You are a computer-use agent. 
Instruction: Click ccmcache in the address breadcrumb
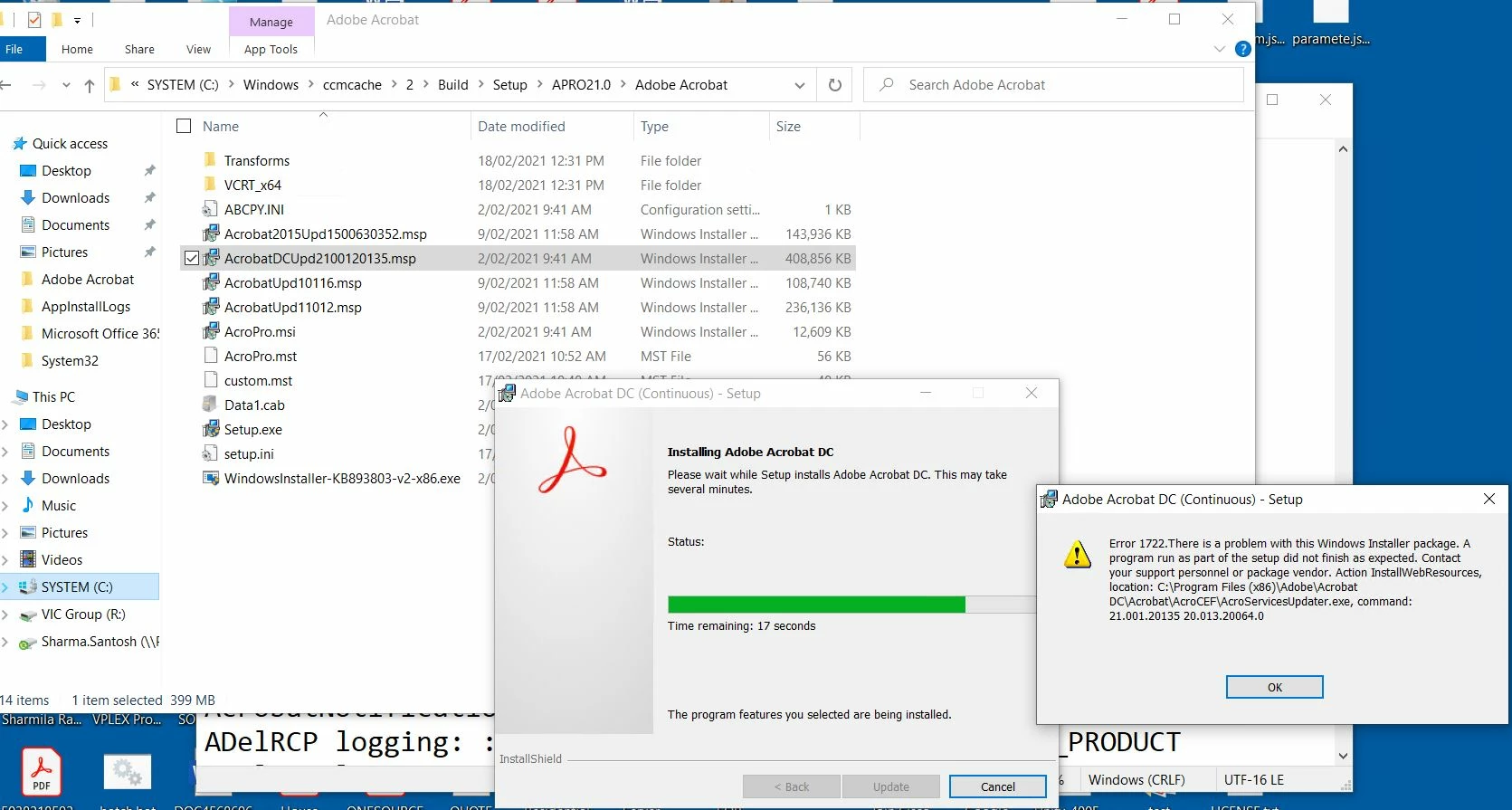coord(352,85)
